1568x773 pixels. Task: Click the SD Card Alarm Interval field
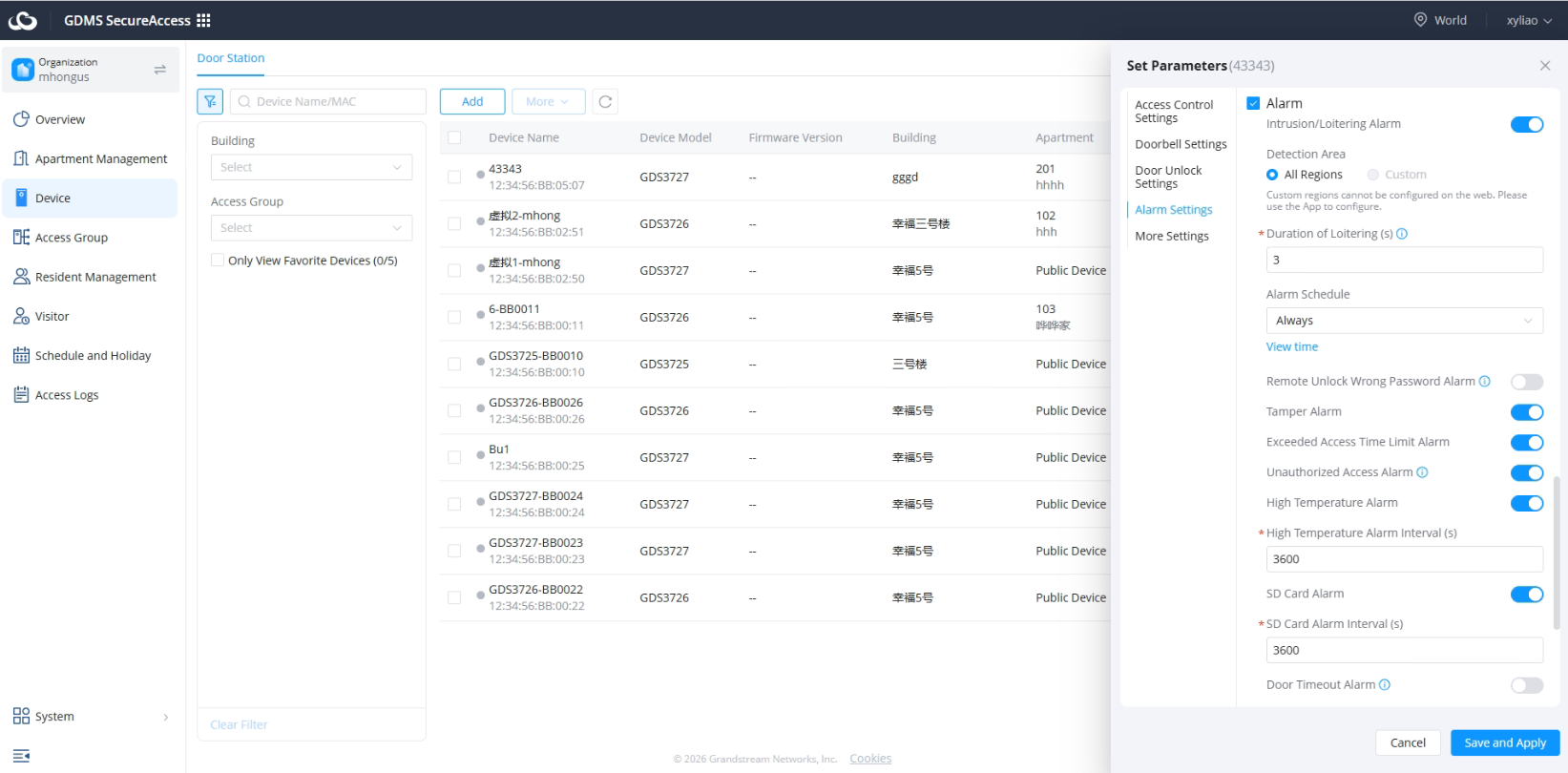(x=1404, y=650)
